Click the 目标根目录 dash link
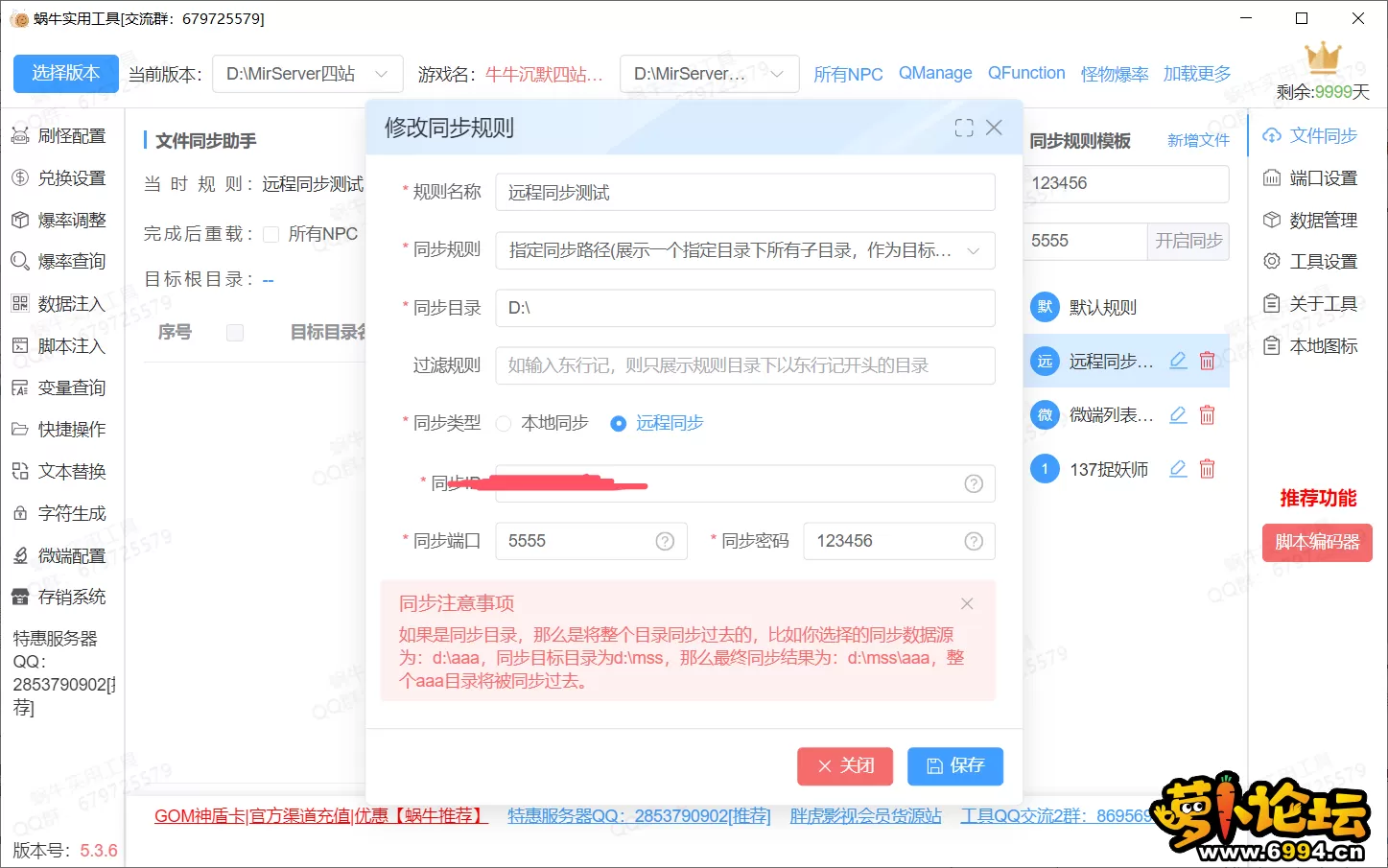 point(268,280)
